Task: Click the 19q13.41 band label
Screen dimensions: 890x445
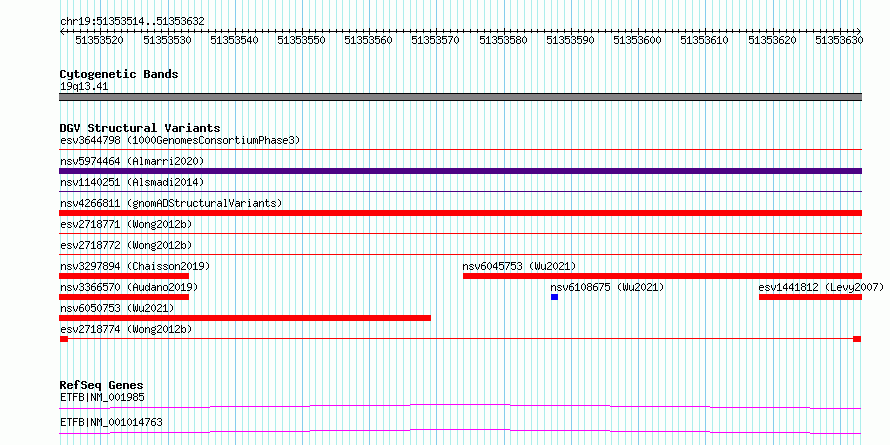Action: tap(84, 87)
